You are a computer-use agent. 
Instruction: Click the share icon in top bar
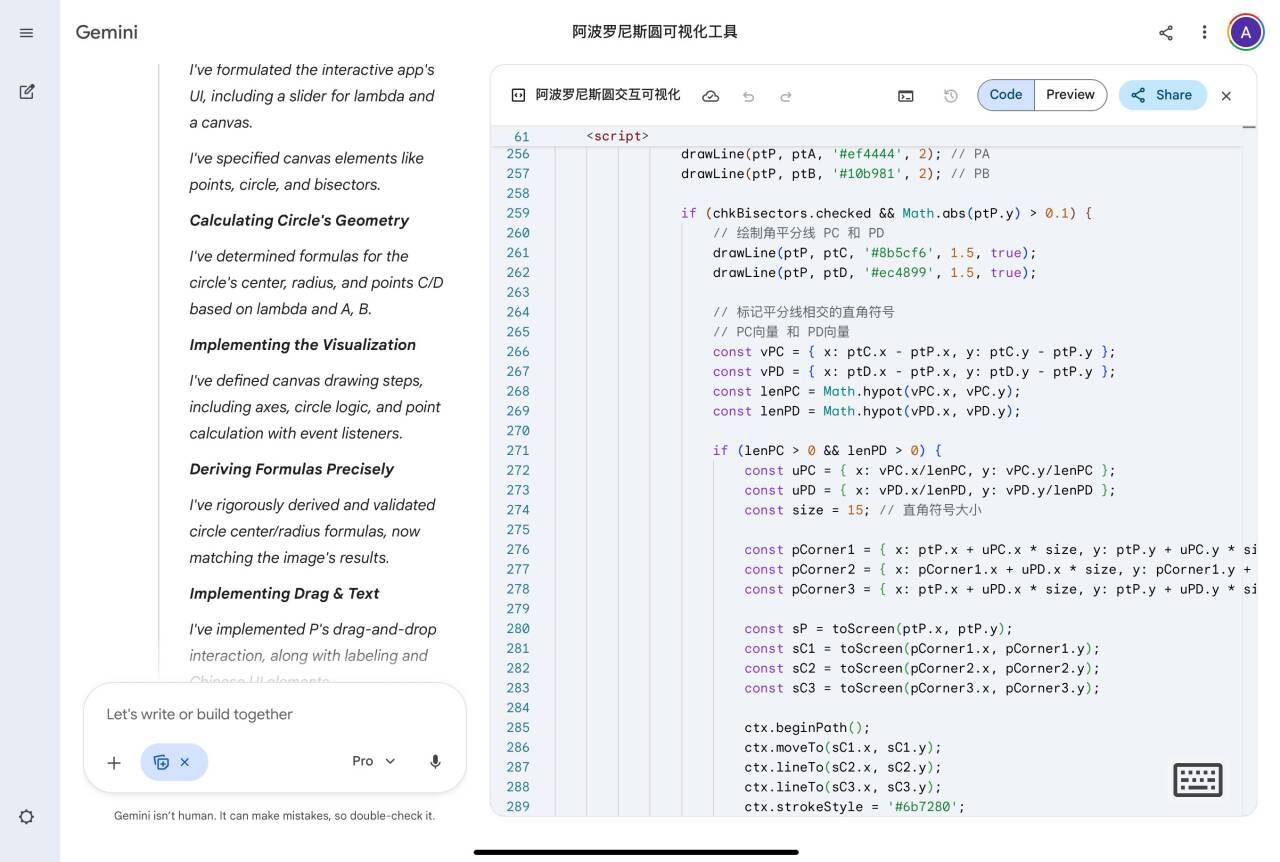click(x=1166, y=33)
